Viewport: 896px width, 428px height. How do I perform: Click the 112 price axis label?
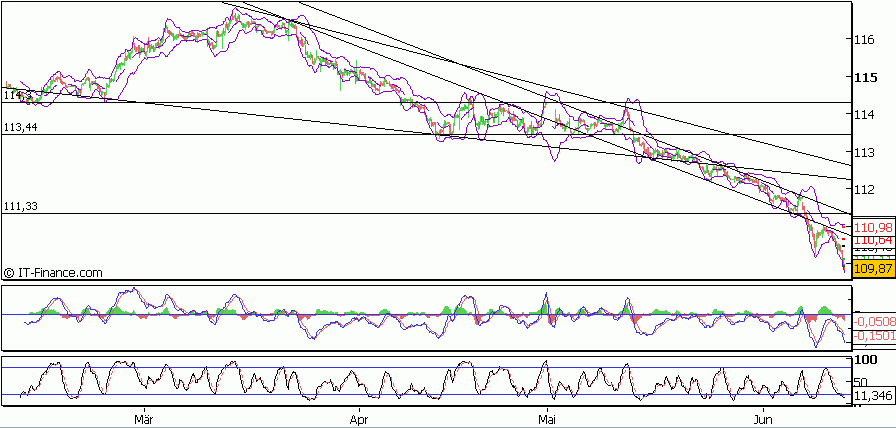coord(865,189)
